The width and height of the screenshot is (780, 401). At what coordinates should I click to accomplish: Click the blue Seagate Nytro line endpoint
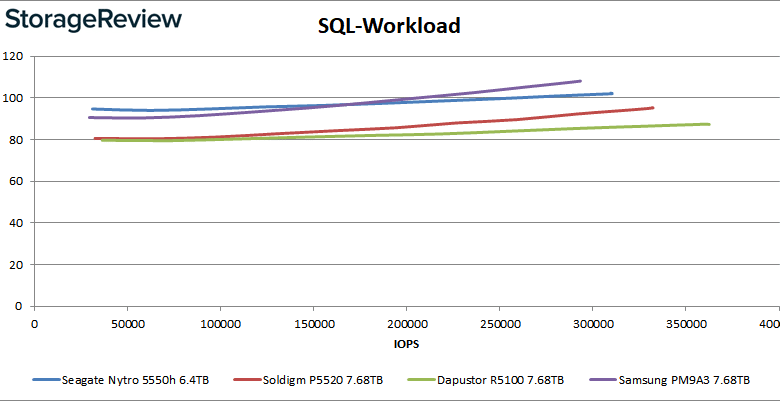click(x=611, y=94)
